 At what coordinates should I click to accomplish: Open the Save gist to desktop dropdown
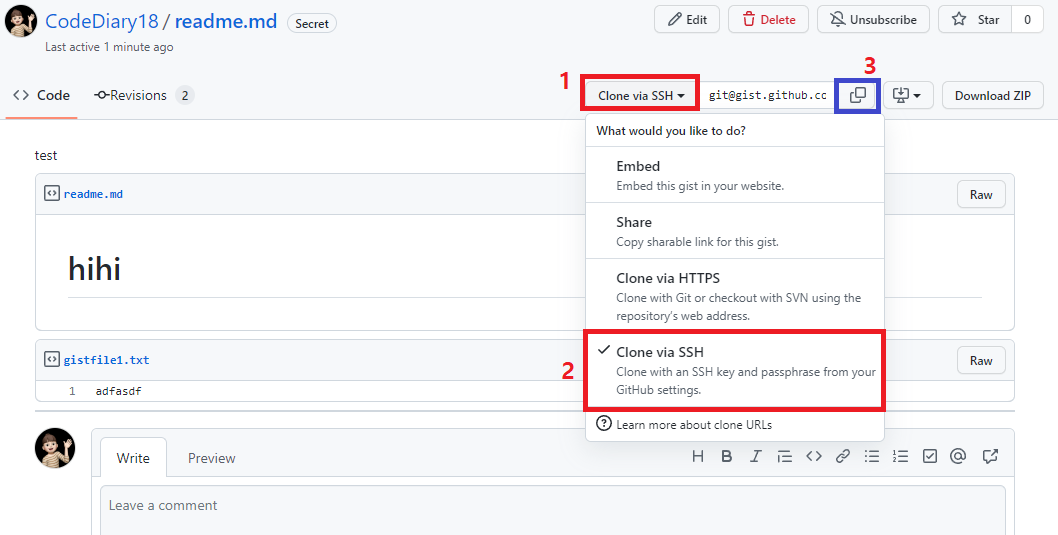coord(908,95)
